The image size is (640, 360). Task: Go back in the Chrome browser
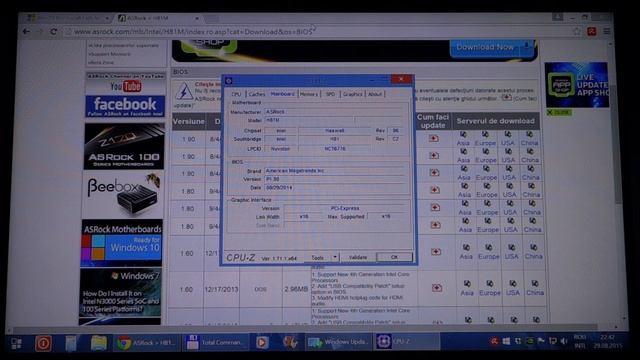pyautogui.click(x=27, y=31)
